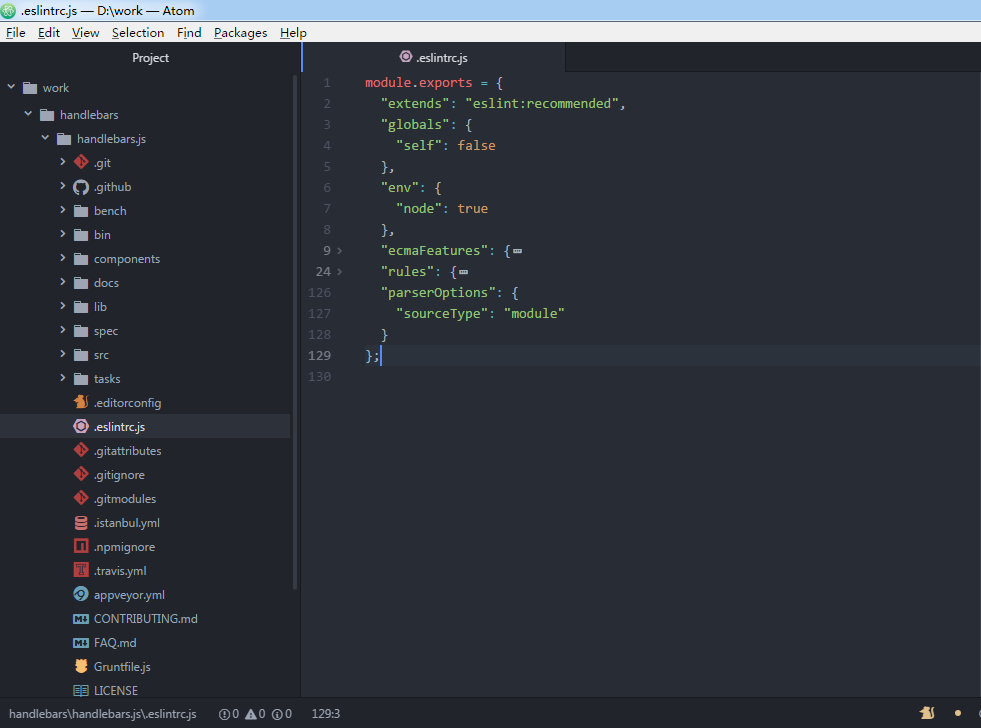
Task: Click the "sourceType" key in editor
Action: tap(442, 313)
